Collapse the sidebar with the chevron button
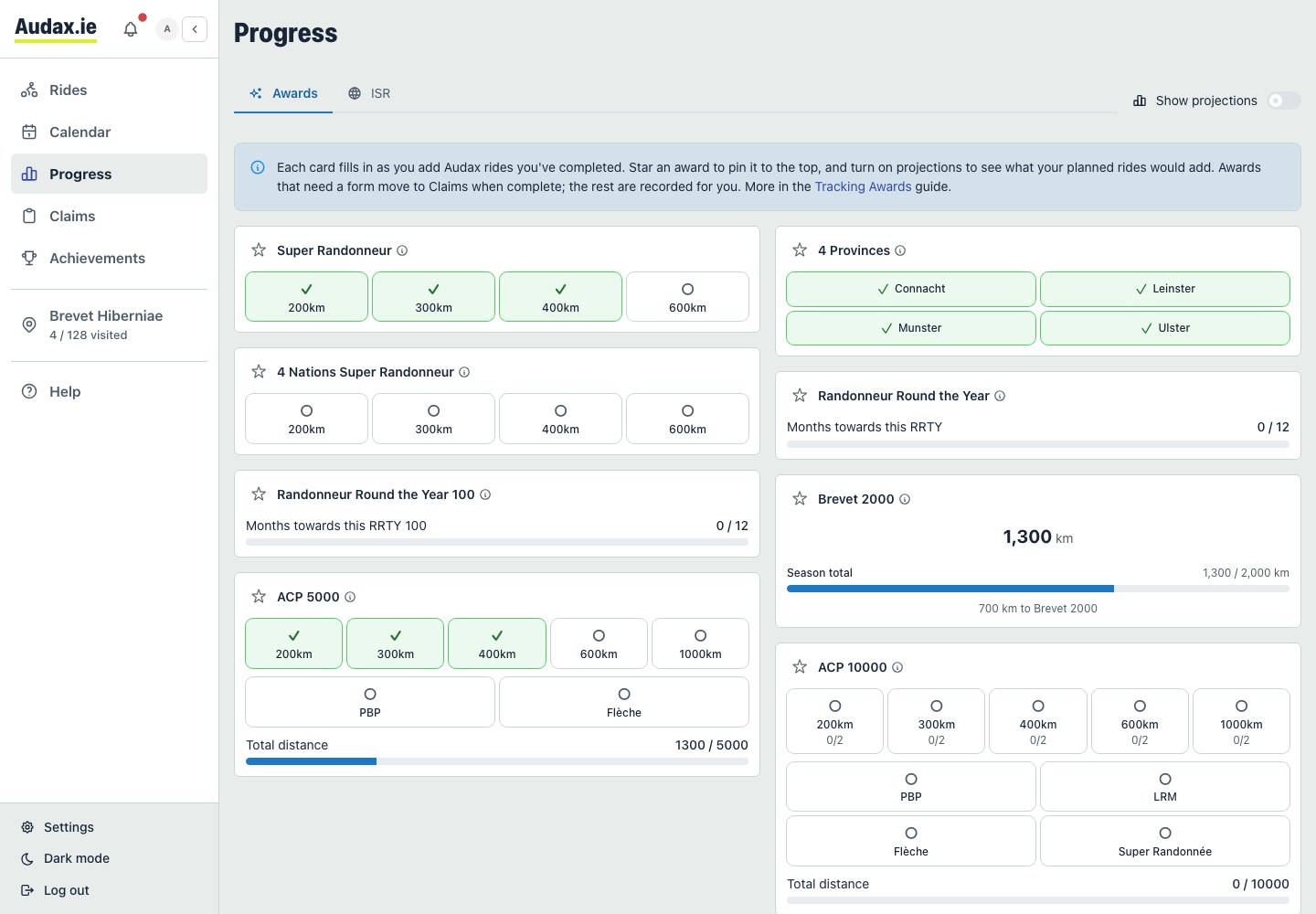The image size is (1316, 914). [x=195, y=29]
